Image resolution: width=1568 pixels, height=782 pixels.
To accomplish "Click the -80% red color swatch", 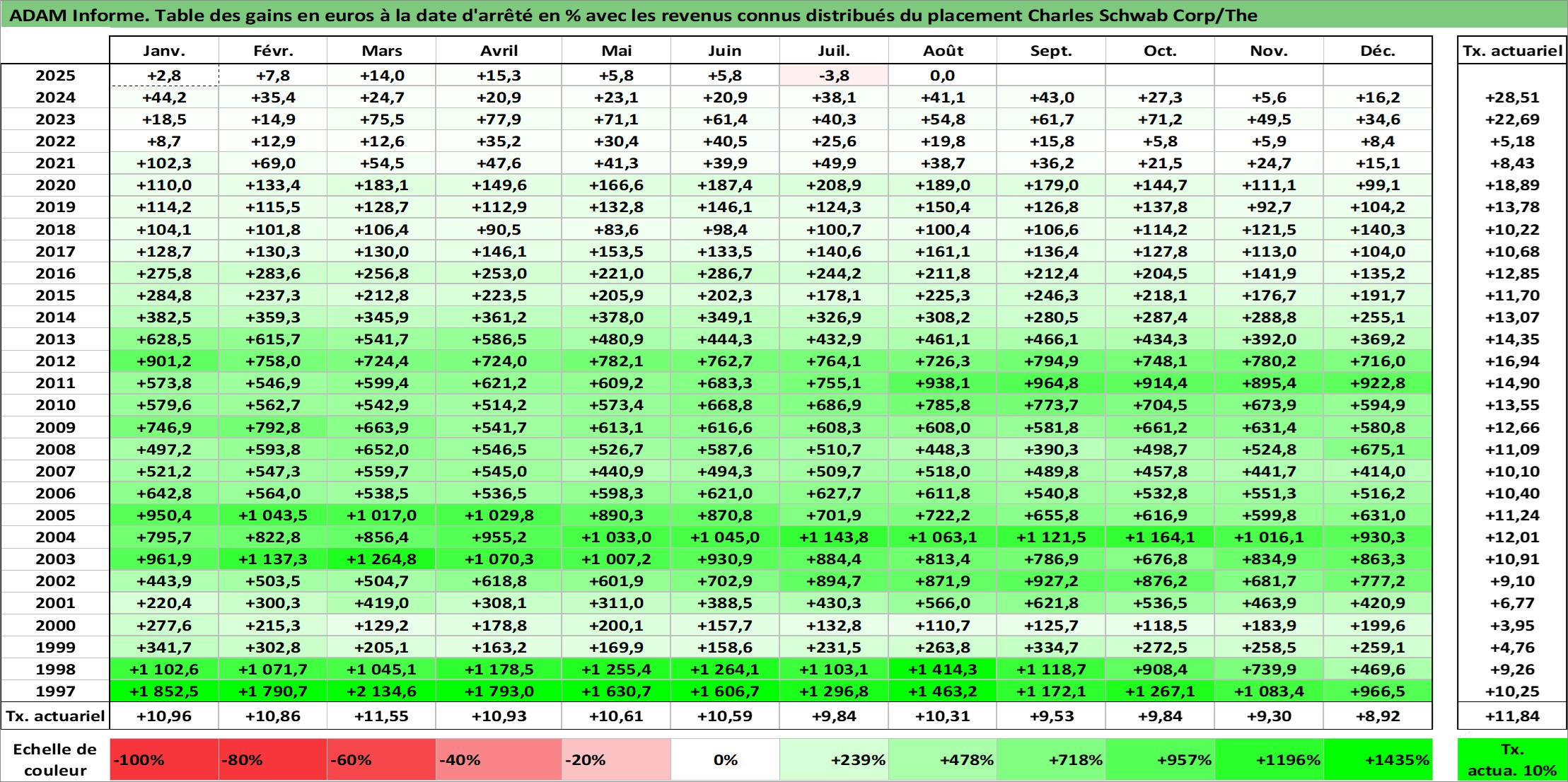I will click(273, 759).
